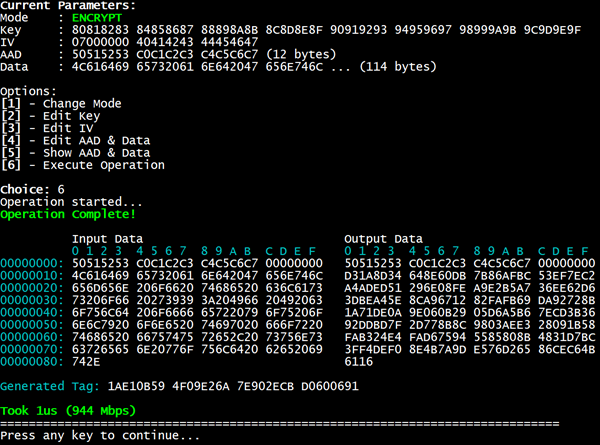
Task: Click the row offset 00000040
Action: coord(33,311)
